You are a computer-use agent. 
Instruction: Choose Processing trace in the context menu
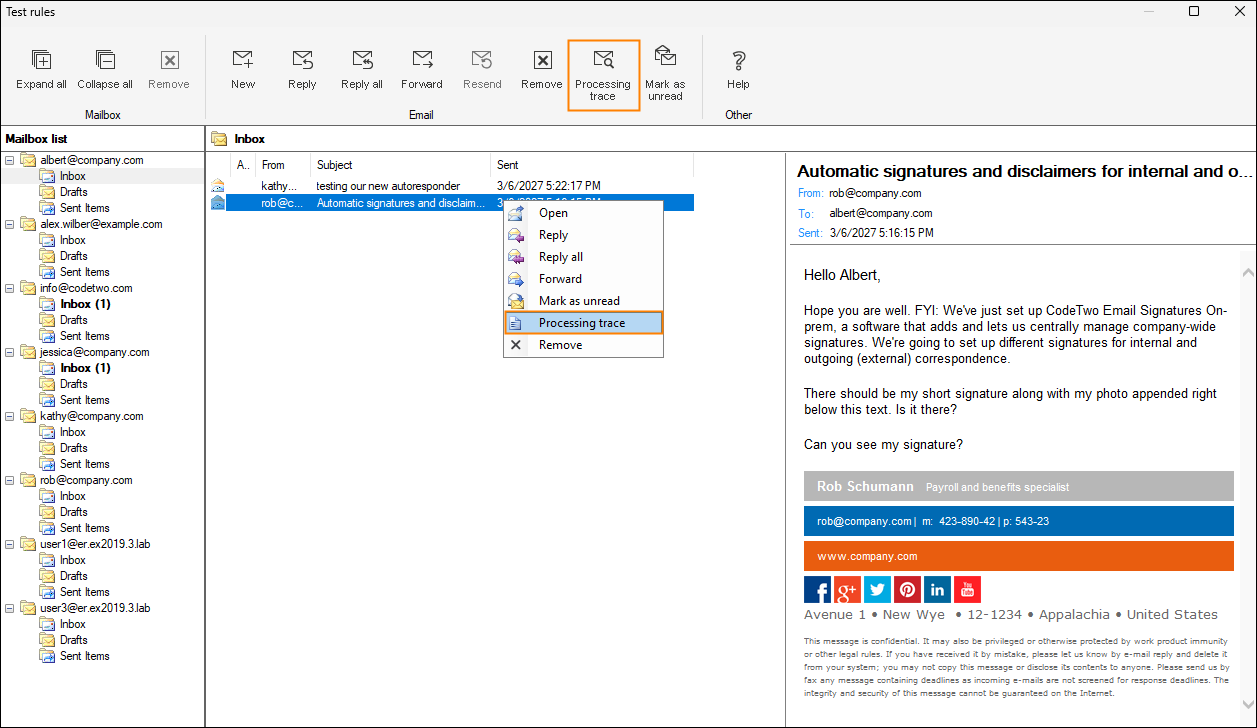pos(582,323)
